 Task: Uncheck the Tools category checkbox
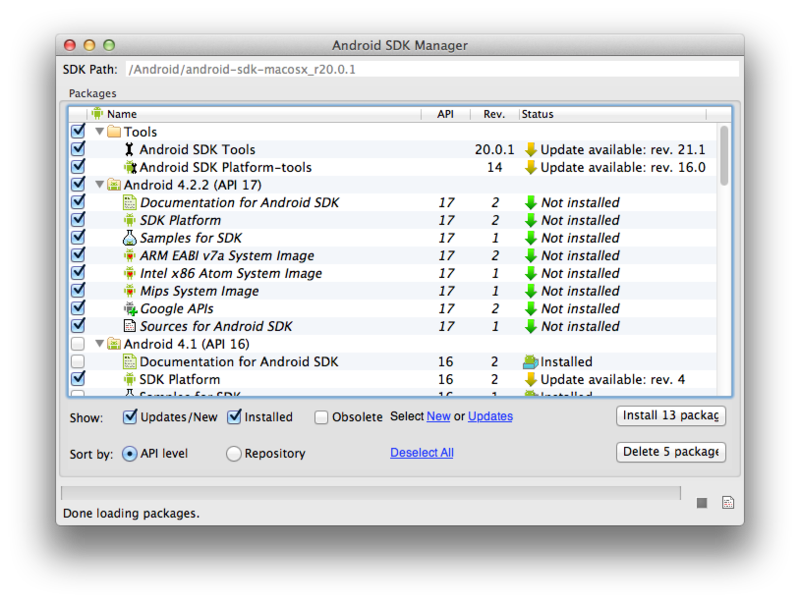point(78,131)
